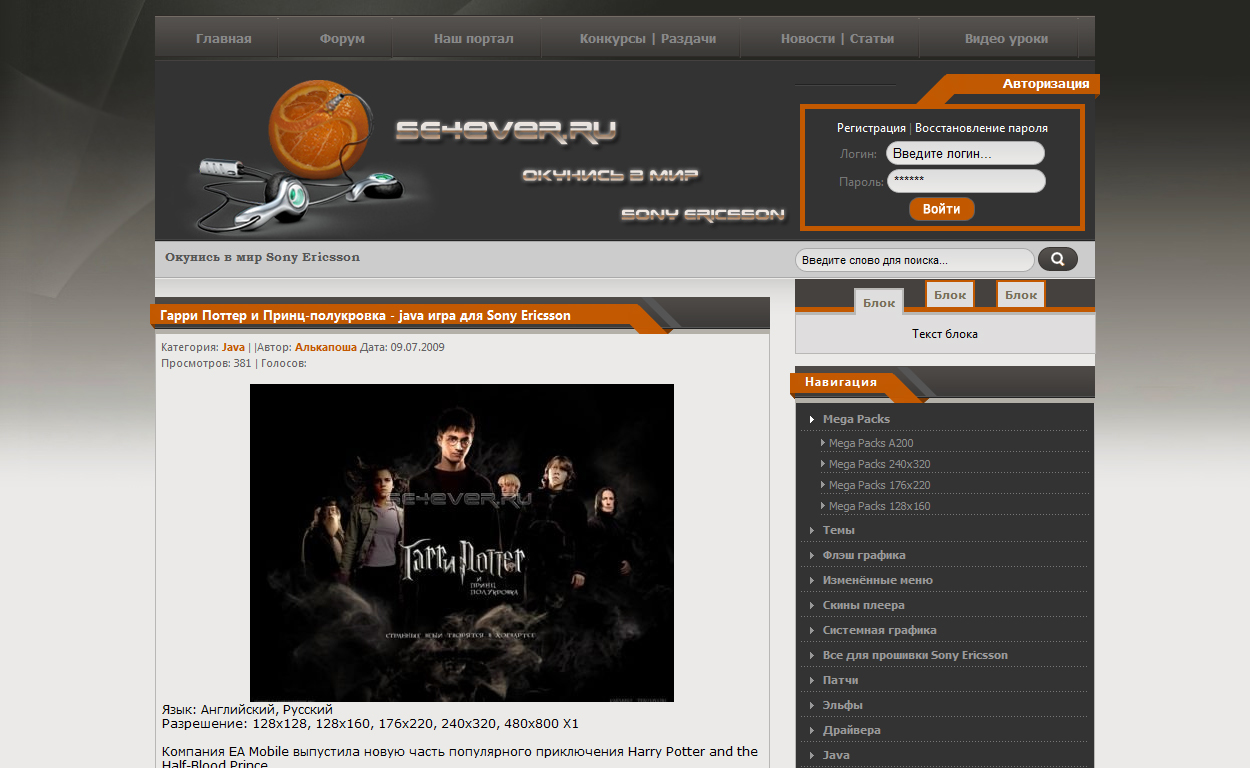
Task: Click the Harry Potter game poster image
Action: (x=462, y=543)
